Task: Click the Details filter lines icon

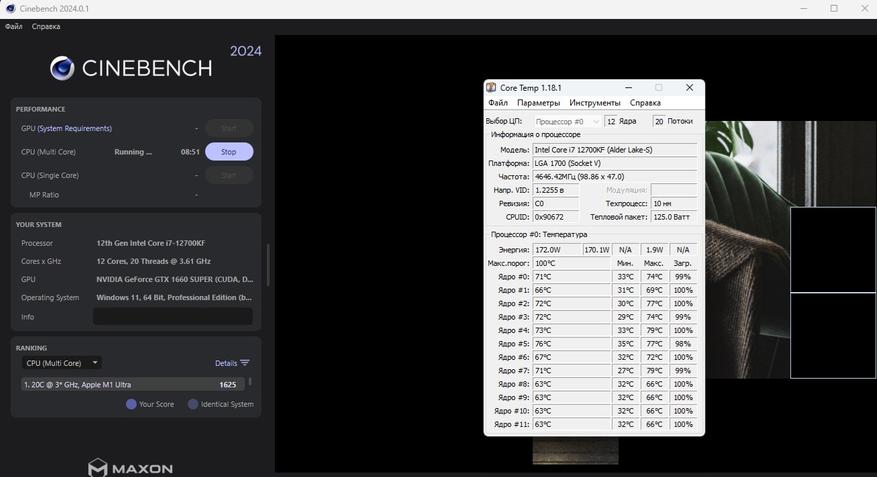Action: pyautogui.click(x=244, y=363)
